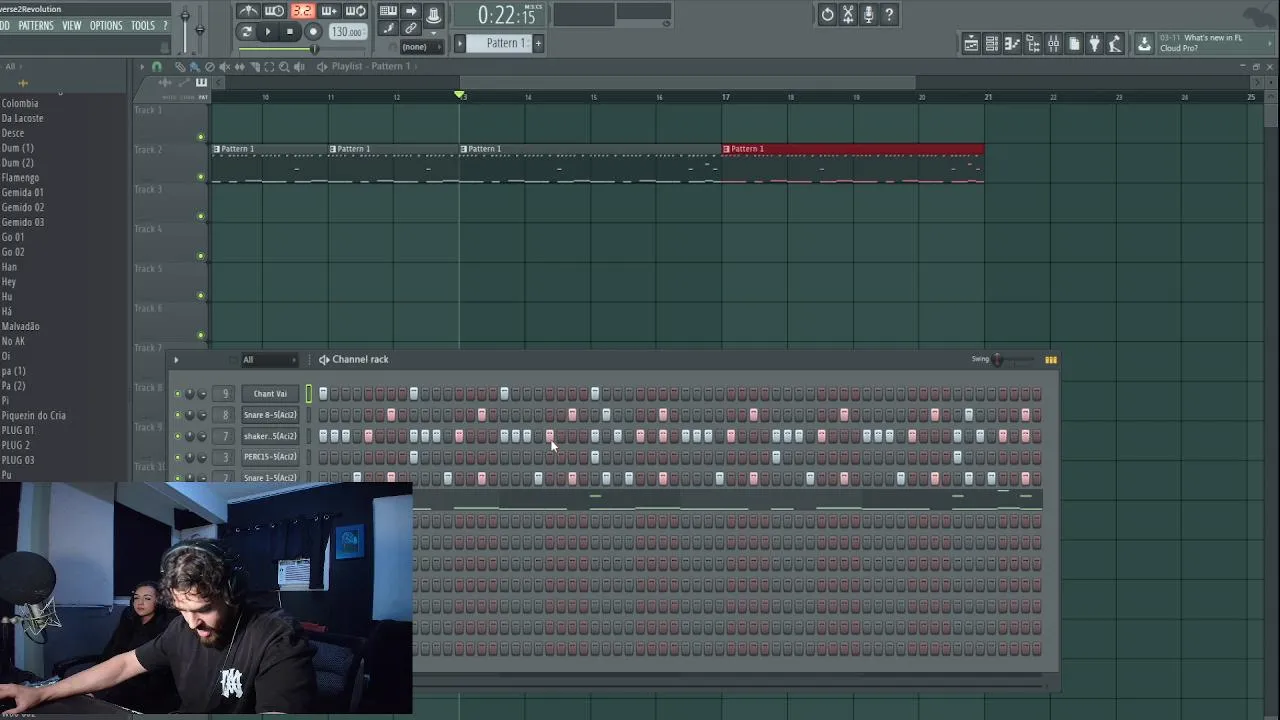The image size is (1280, 720).
Task: Toggle typing keyboard to piano icon
Action: click(389, 12)
